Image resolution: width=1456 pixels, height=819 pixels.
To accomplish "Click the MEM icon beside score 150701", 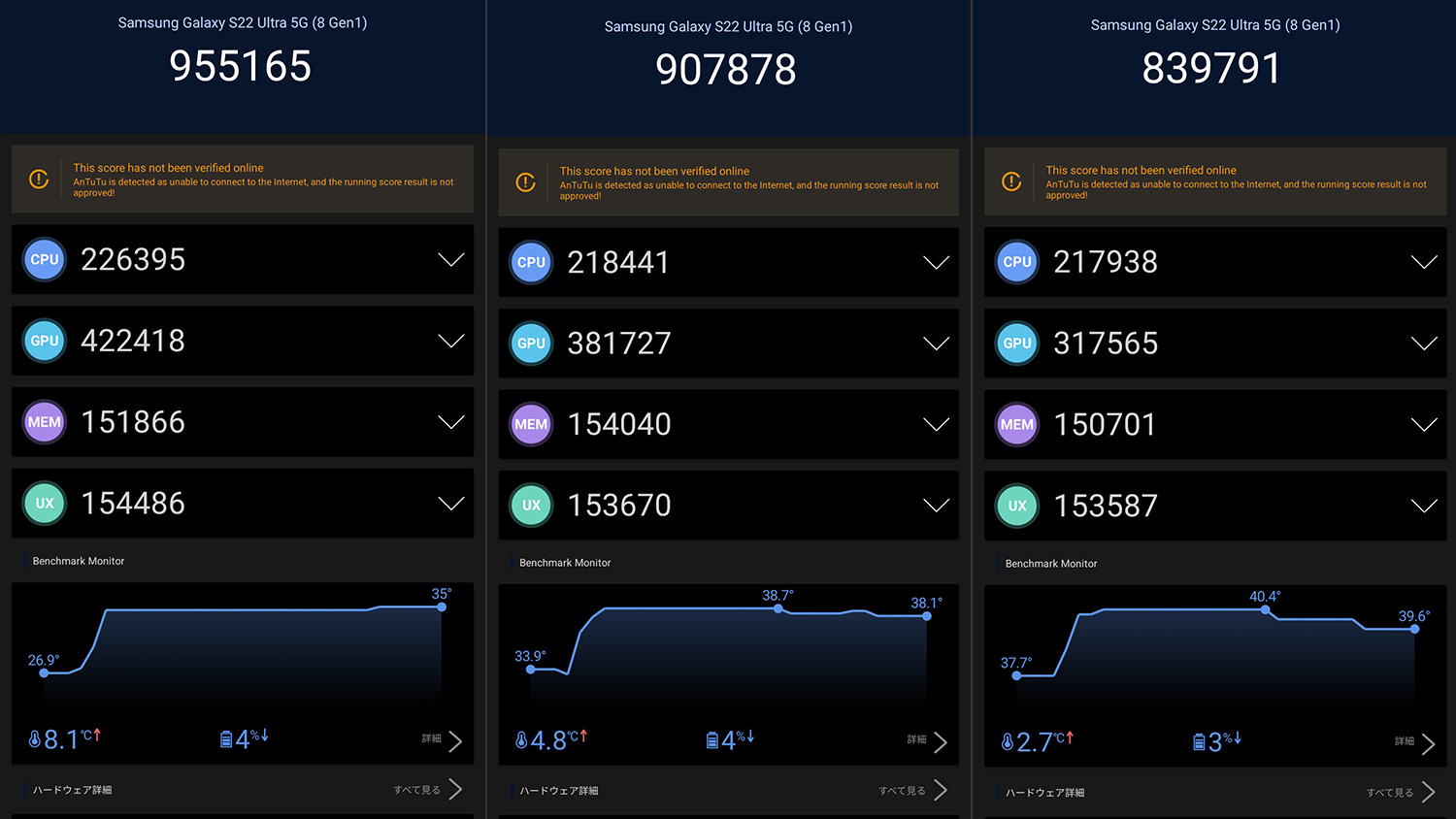I will click(1017, 425).
